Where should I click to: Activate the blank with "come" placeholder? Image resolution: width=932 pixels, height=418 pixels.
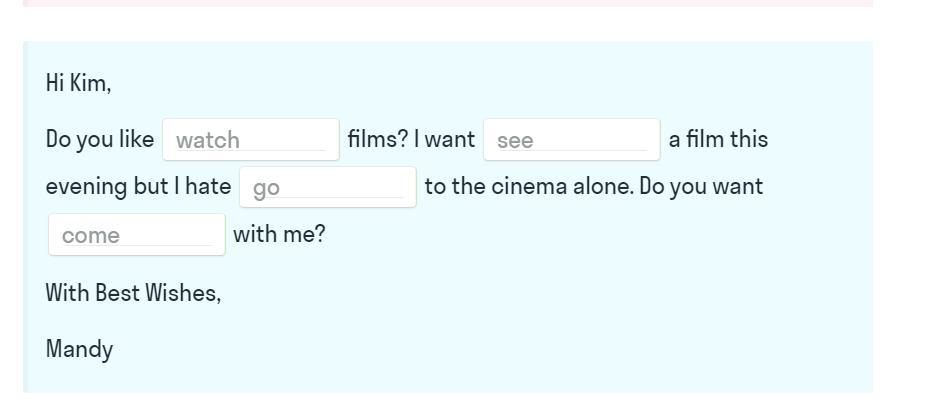click(136, 235)
